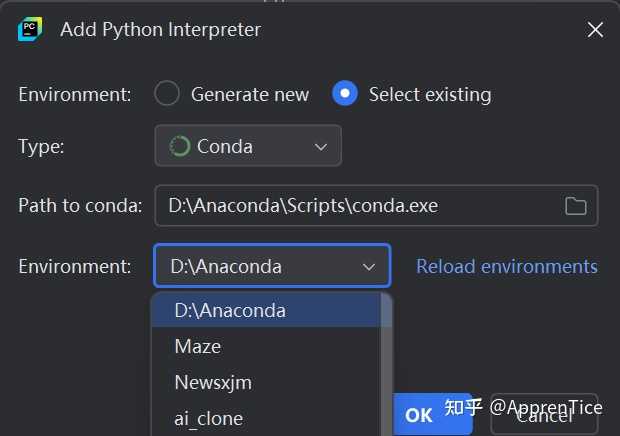
Task: Click the Environment combo box showing D:\Anaconda
Action: 260,267
